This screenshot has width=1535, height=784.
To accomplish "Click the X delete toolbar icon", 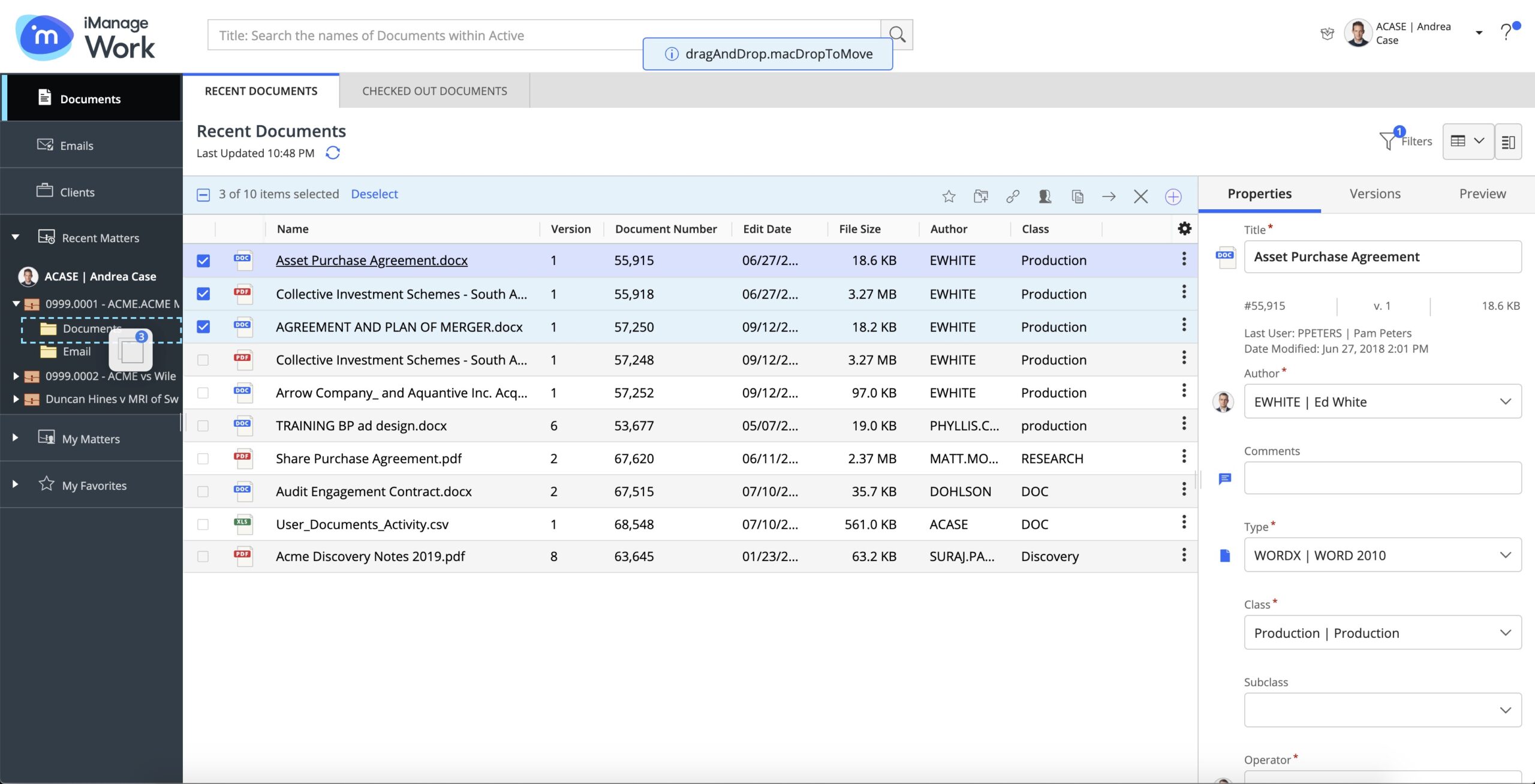I will [x=1140, y=196].
